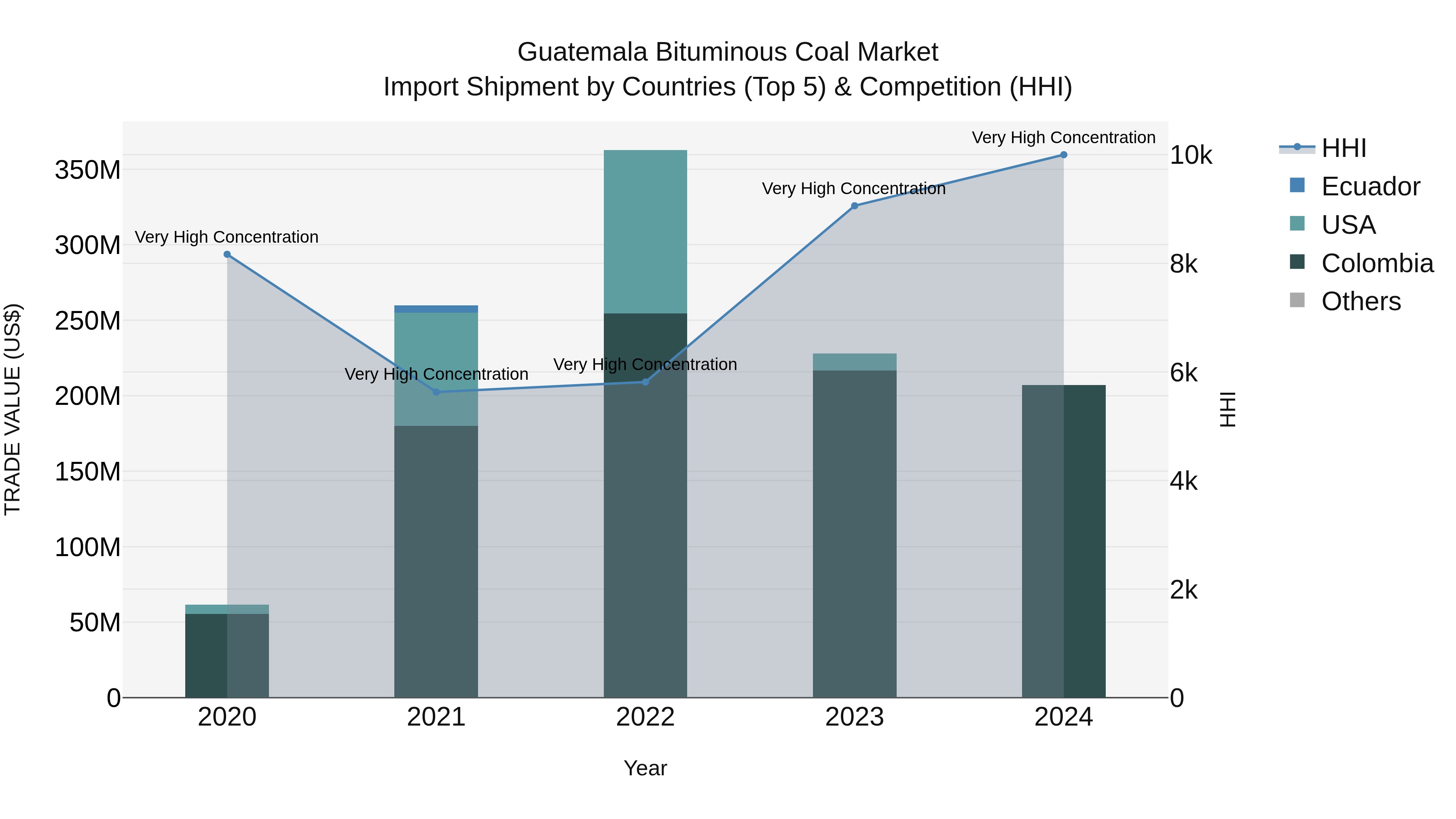
Task: Click the 2022 Very High Concentration annotation
Action: point(645,364)
